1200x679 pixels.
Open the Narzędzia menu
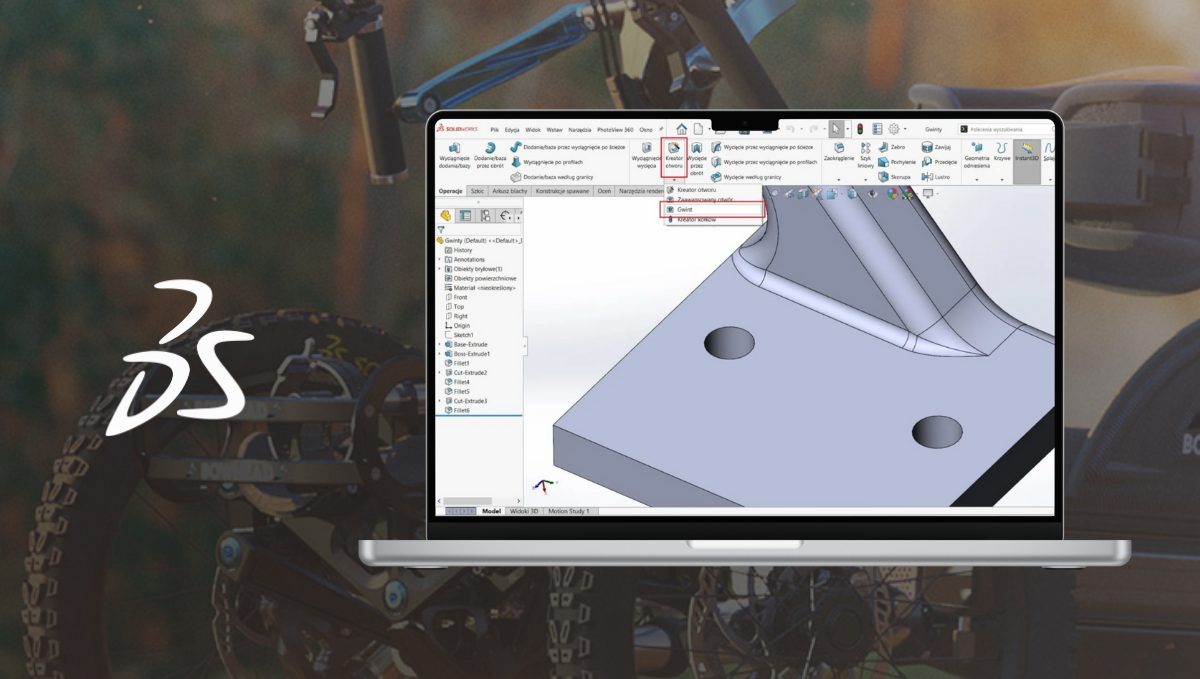580,130
